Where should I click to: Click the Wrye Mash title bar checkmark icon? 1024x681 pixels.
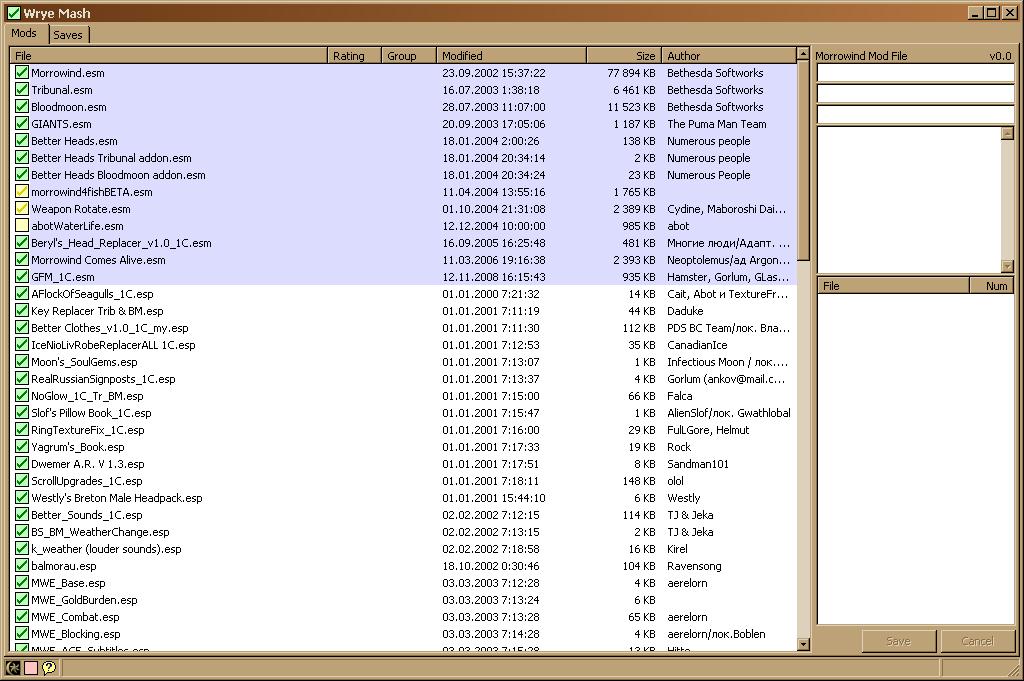point(13,13)
